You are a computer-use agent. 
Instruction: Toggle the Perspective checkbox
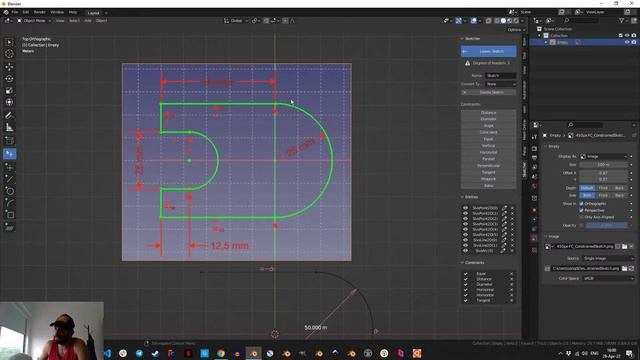pos(581,210)
